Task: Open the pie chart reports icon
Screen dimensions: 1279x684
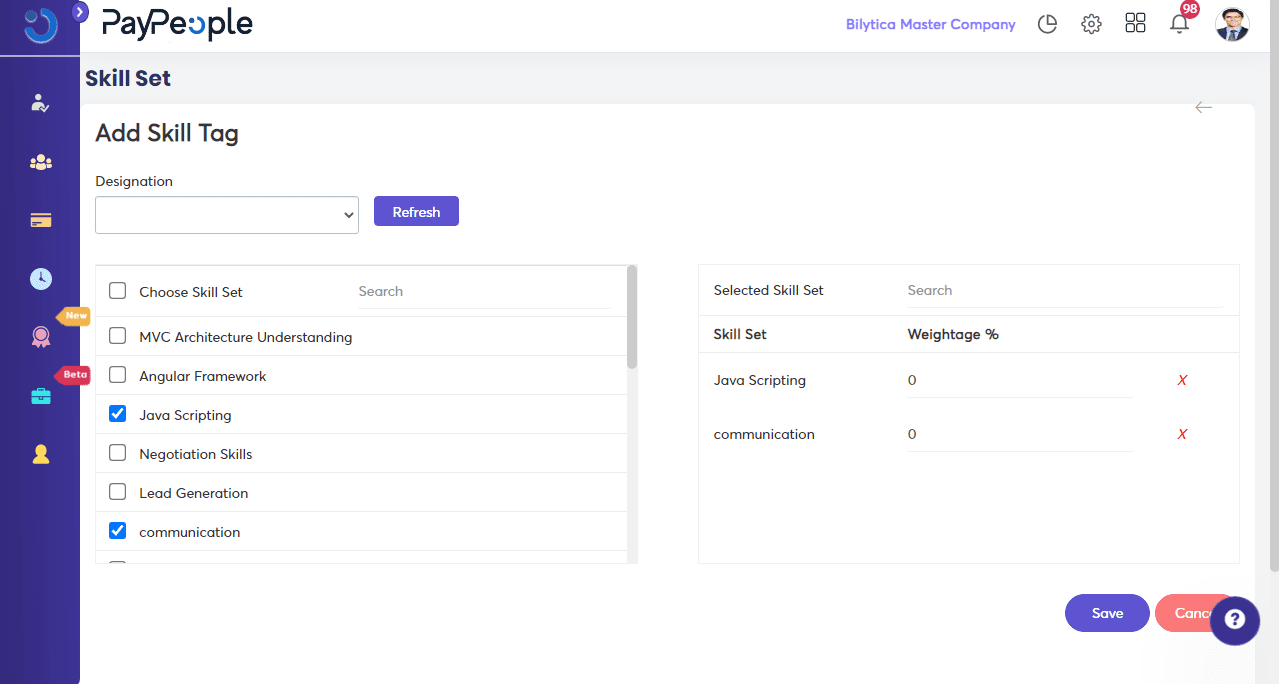Action: click(x=1047, y=23)
